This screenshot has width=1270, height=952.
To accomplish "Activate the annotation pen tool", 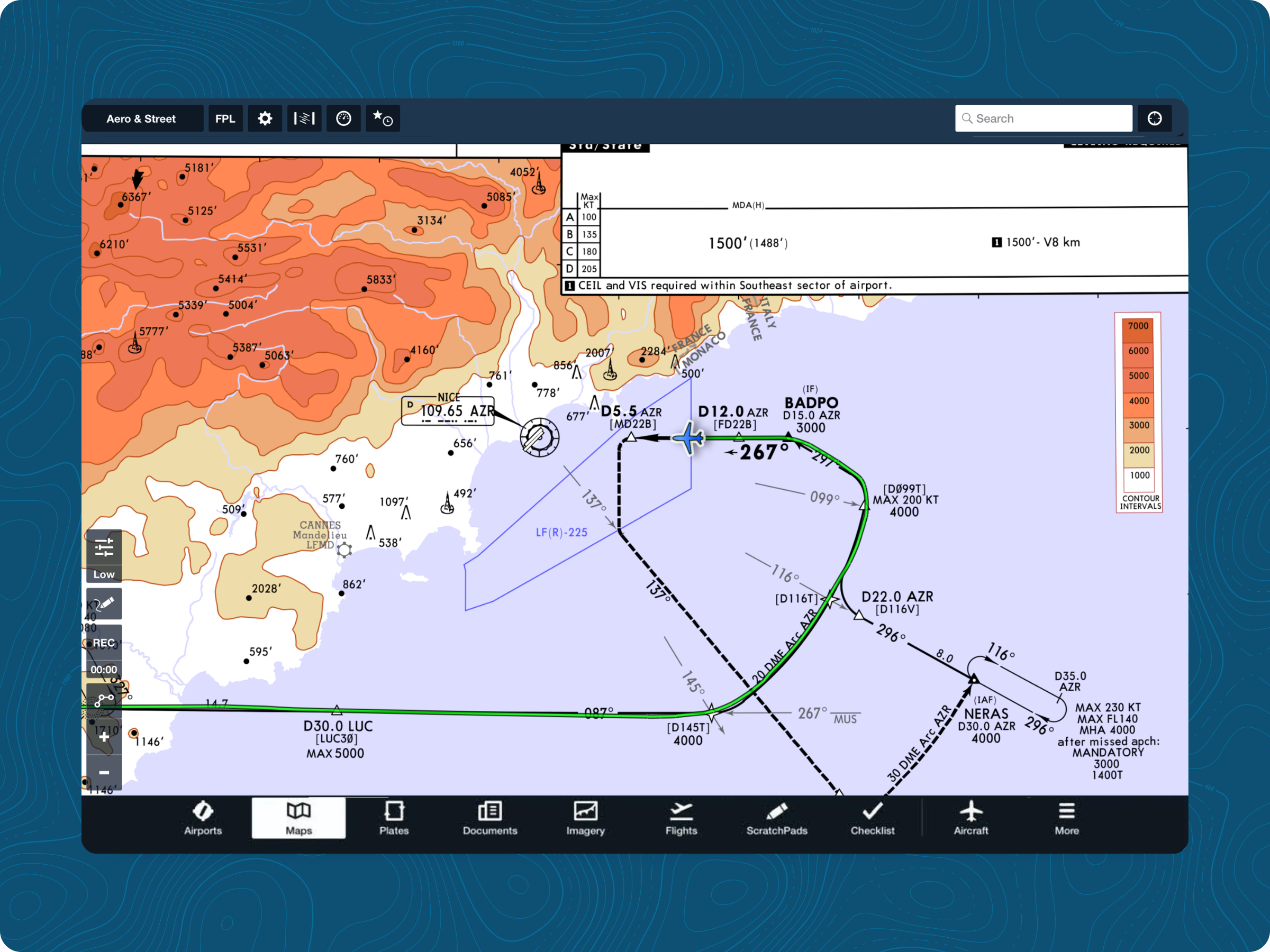I will tap(104, 603).
